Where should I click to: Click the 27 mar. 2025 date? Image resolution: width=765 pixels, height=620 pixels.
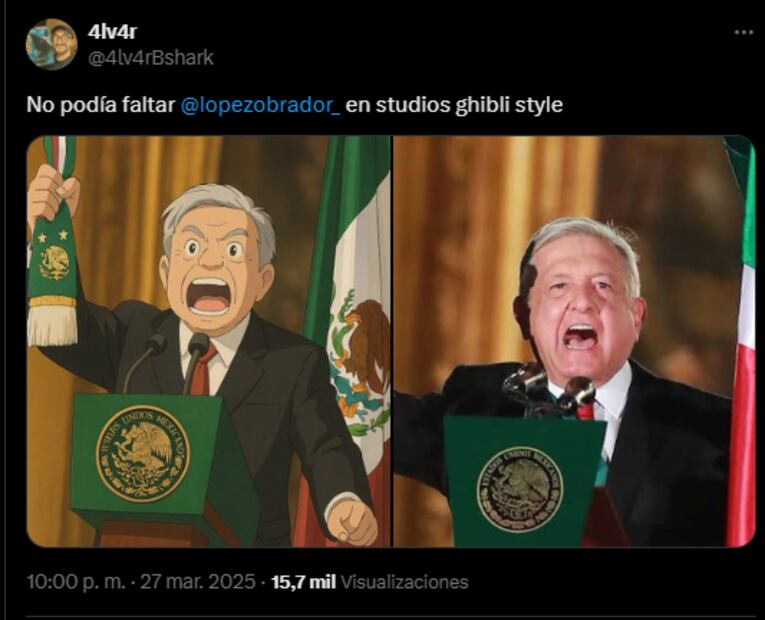coord(198,581)
